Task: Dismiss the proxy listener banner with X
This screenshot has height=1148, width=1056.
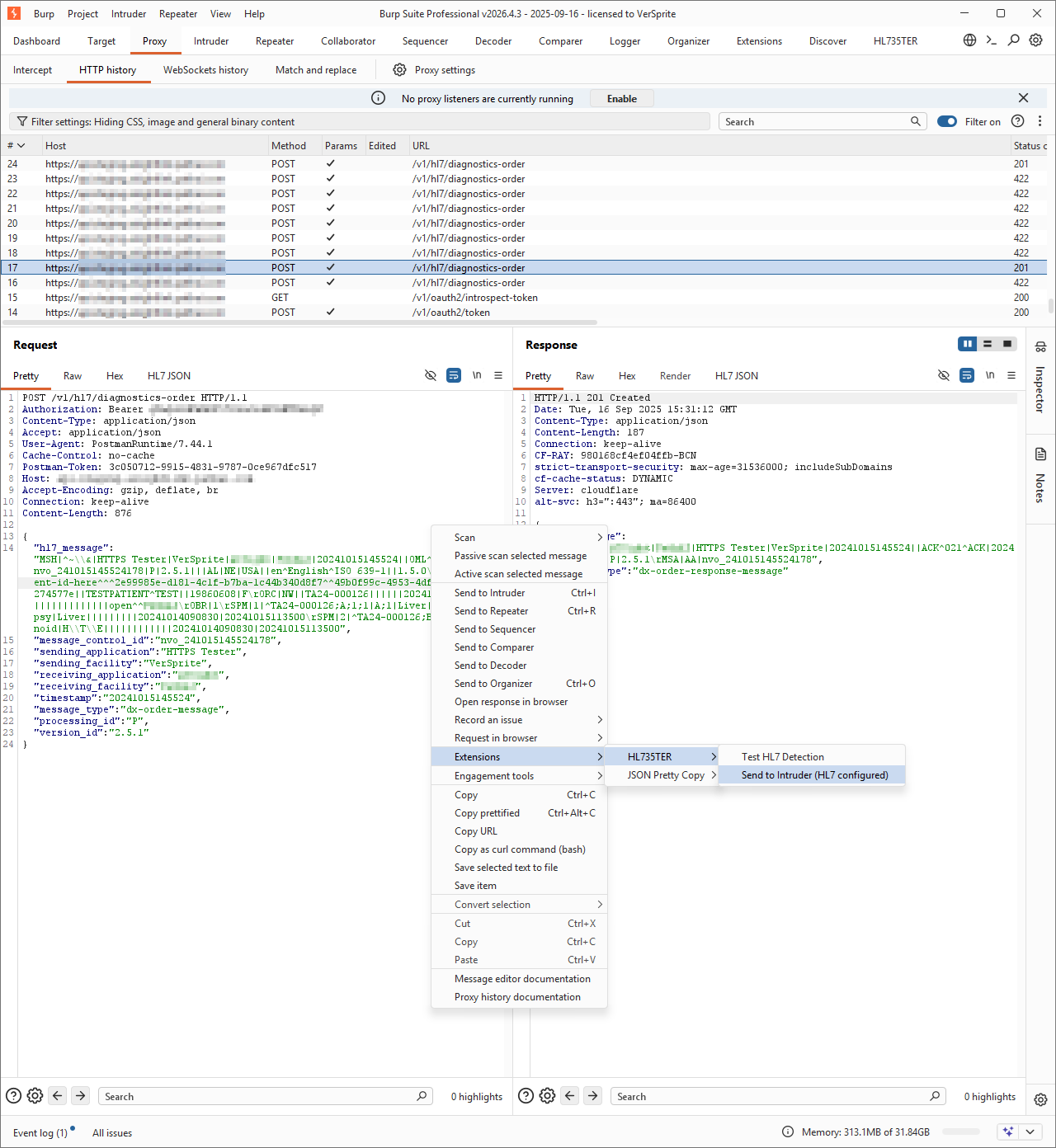Action: click(x=1023, y=98)
